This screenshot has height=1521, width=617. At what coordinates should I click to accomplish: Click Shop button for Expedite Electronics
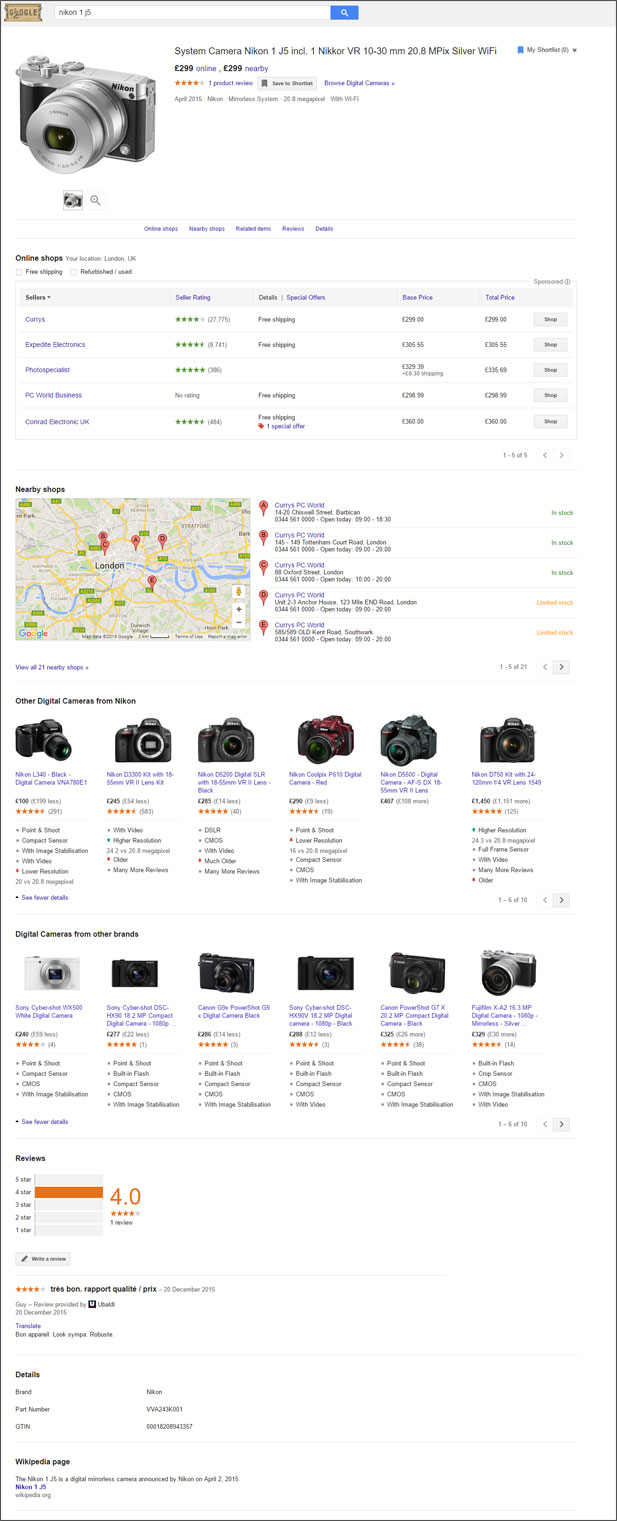pyautogui.click(x=550, y=344)
